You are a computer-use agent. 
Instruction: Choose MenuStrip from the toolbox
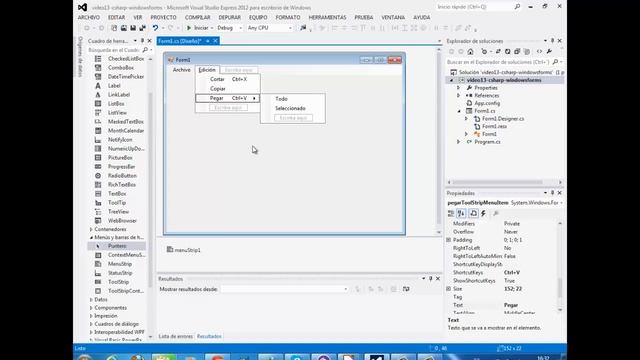(120, 264)
